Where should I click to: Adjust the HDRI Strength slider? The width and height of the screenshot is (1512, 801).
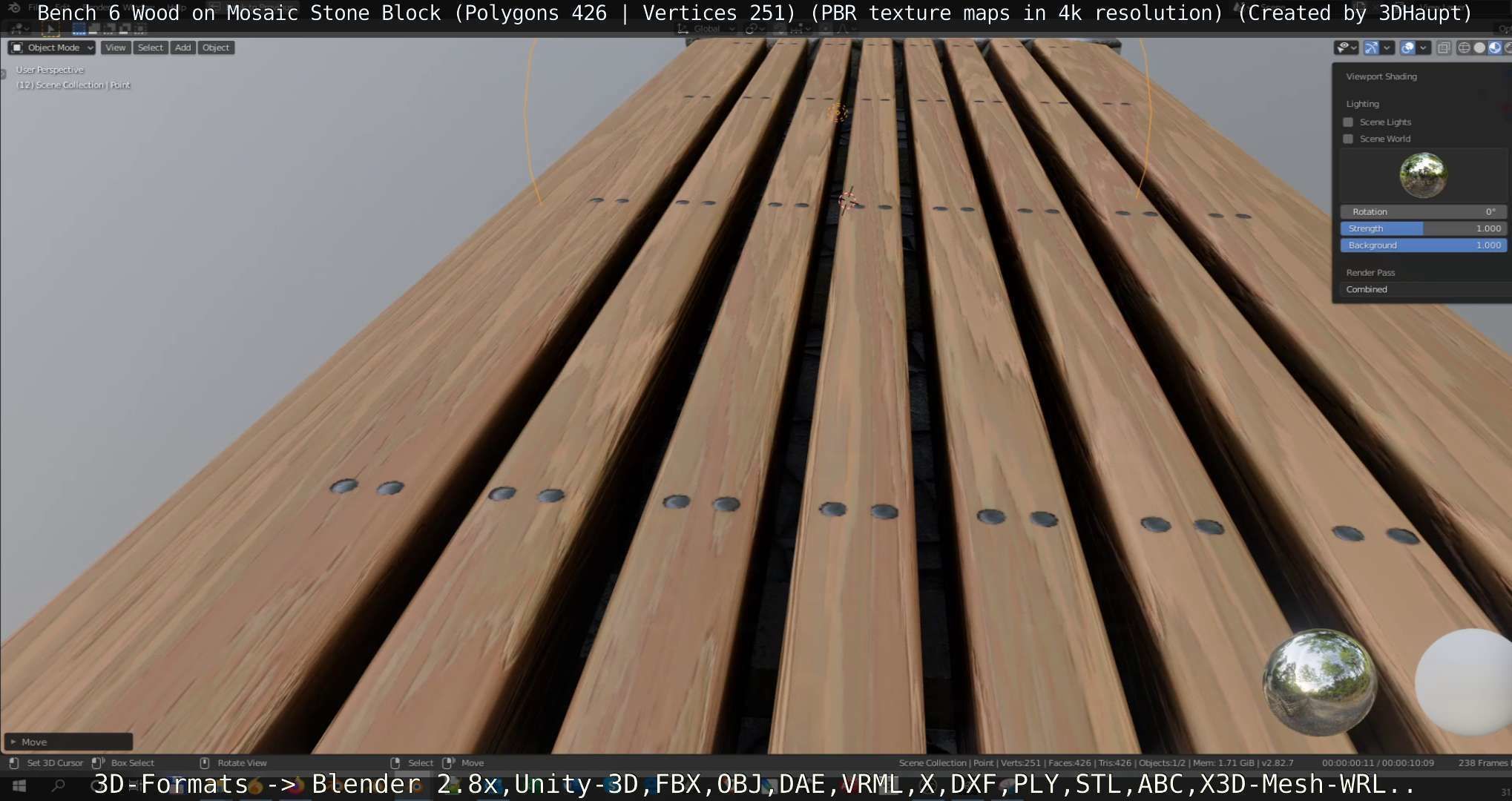pos(1423,228)
